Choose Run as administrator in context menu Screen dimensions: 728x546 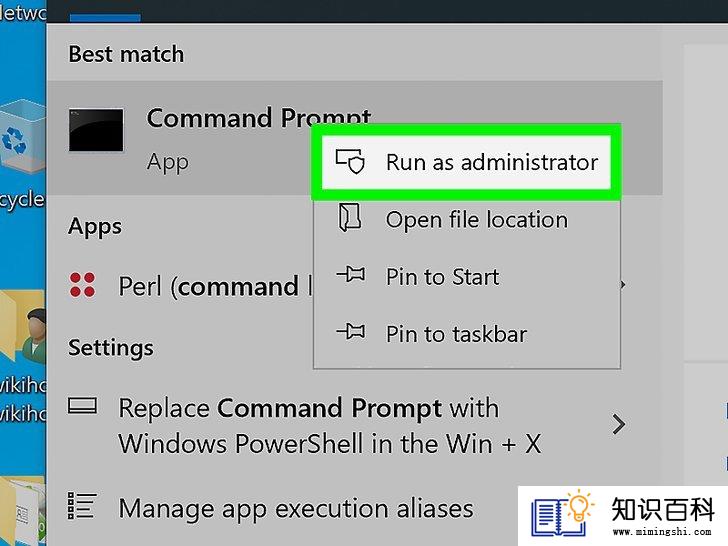(x=466, y=162)
